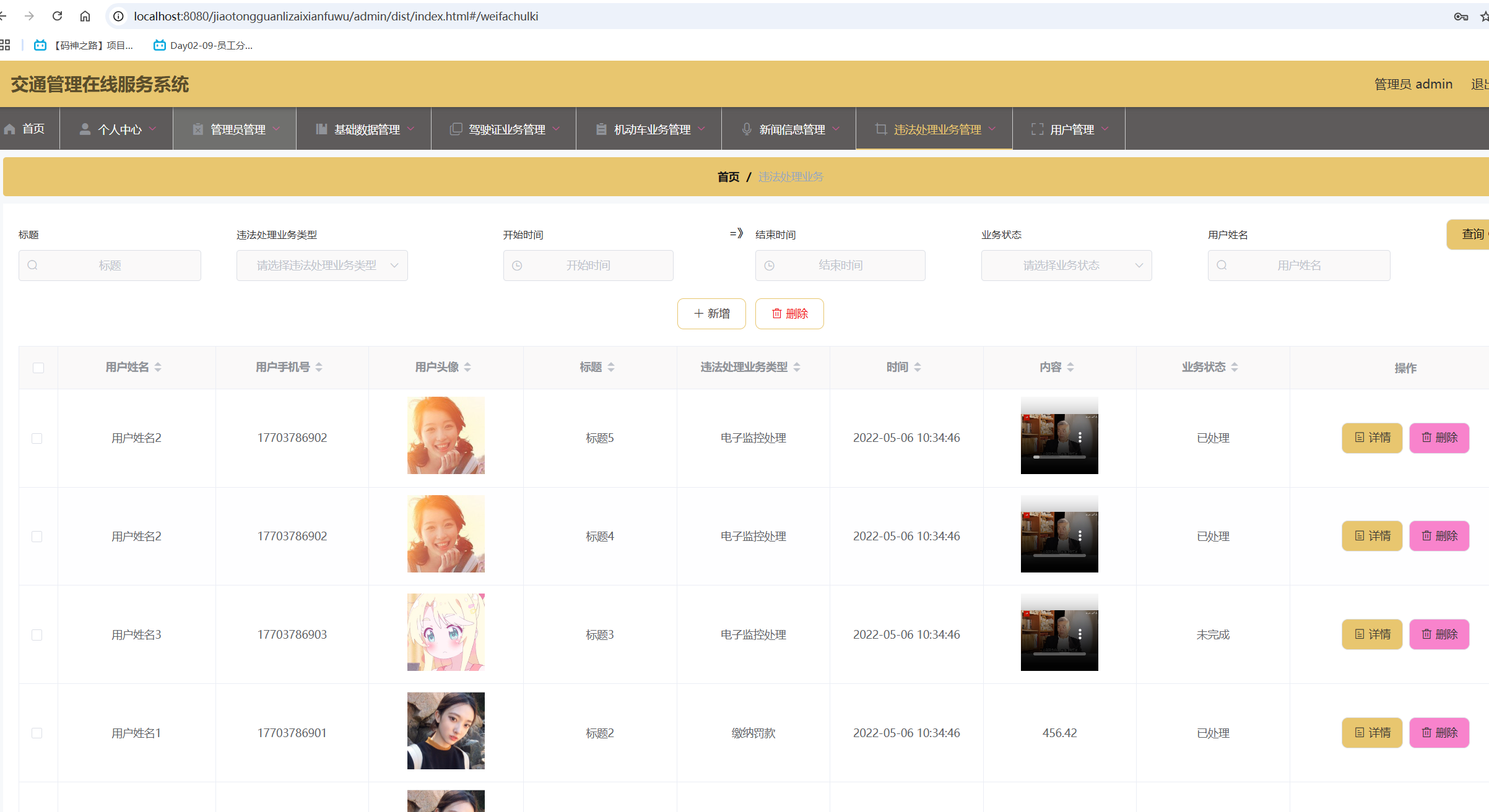The image size is (1489, 812).
Task: Click the browser reload page icon
Action: pyautogui.click(x=57, y=16)
